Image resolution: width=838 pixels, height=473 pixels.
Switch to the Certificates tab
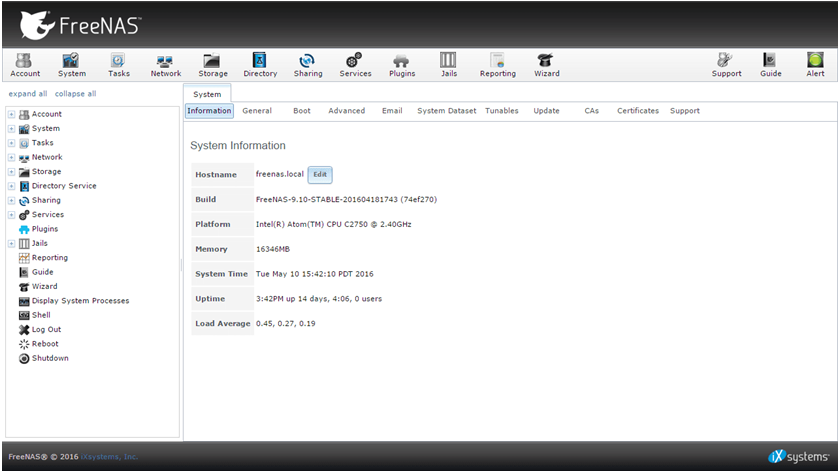coord(638,111)
